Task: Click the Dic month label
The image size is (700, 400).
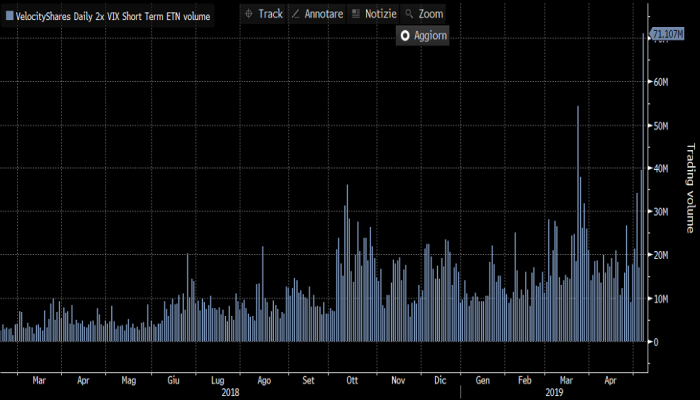Action: [x=440, y=380]
